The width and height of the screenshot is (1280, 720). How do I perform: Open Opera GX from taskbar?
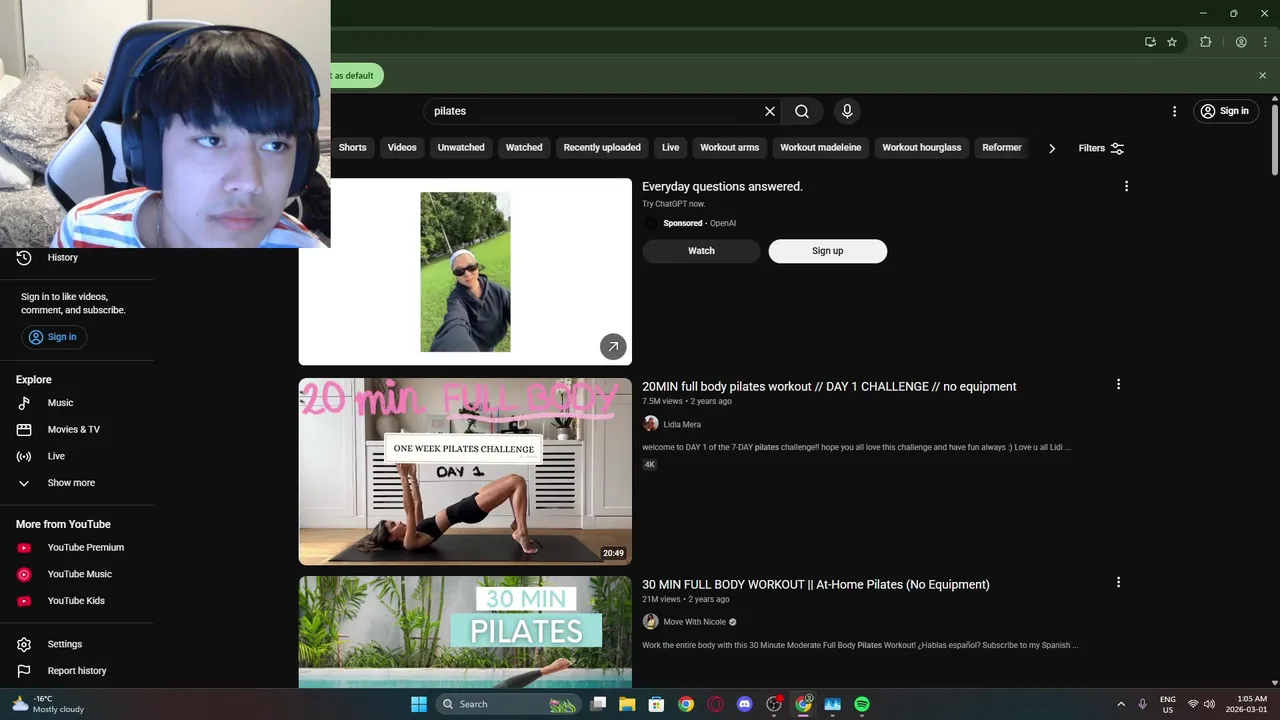[x=715, y=704]
